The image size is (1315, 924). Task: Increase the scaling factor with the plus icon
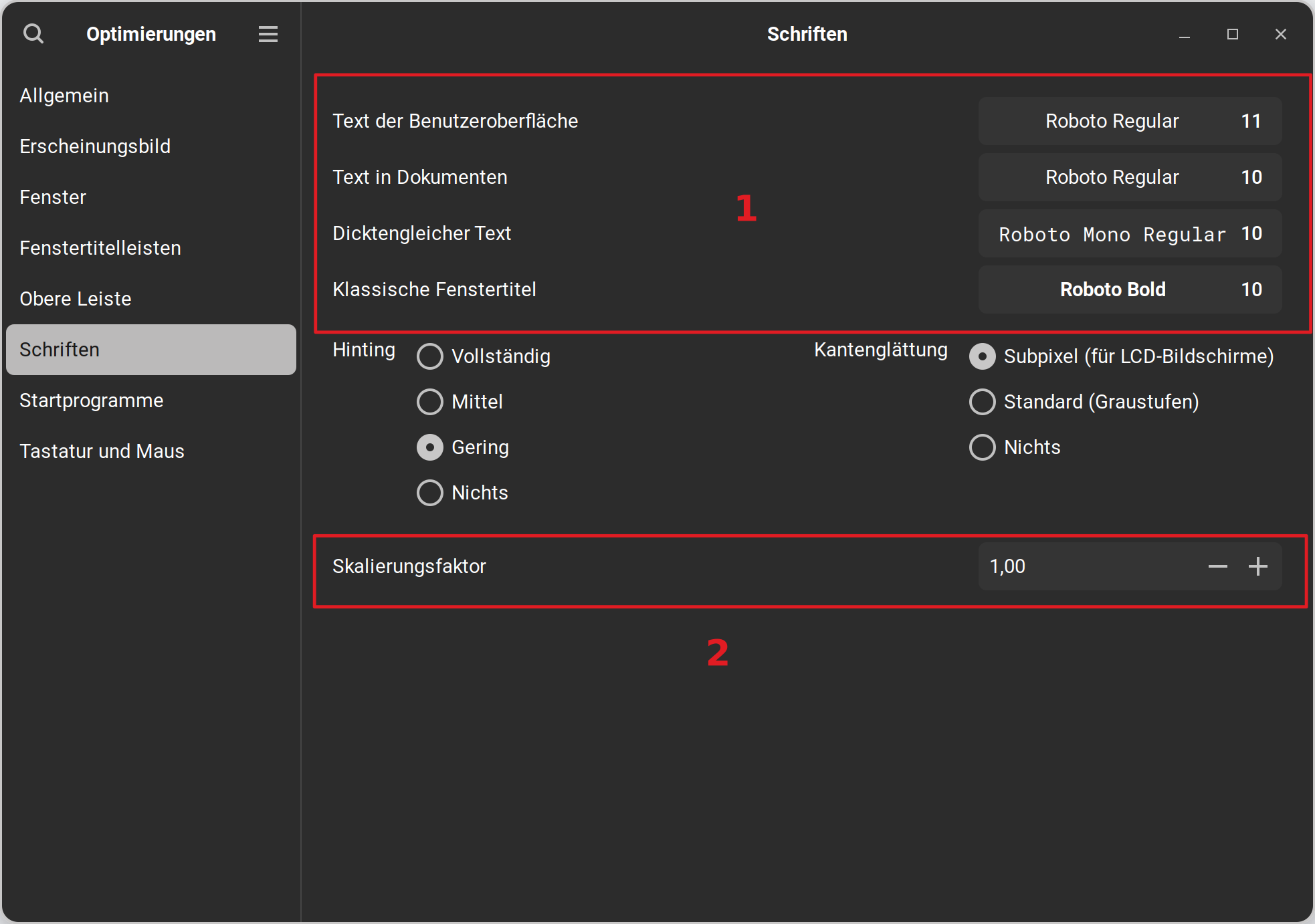click(x=1257, y=566)
